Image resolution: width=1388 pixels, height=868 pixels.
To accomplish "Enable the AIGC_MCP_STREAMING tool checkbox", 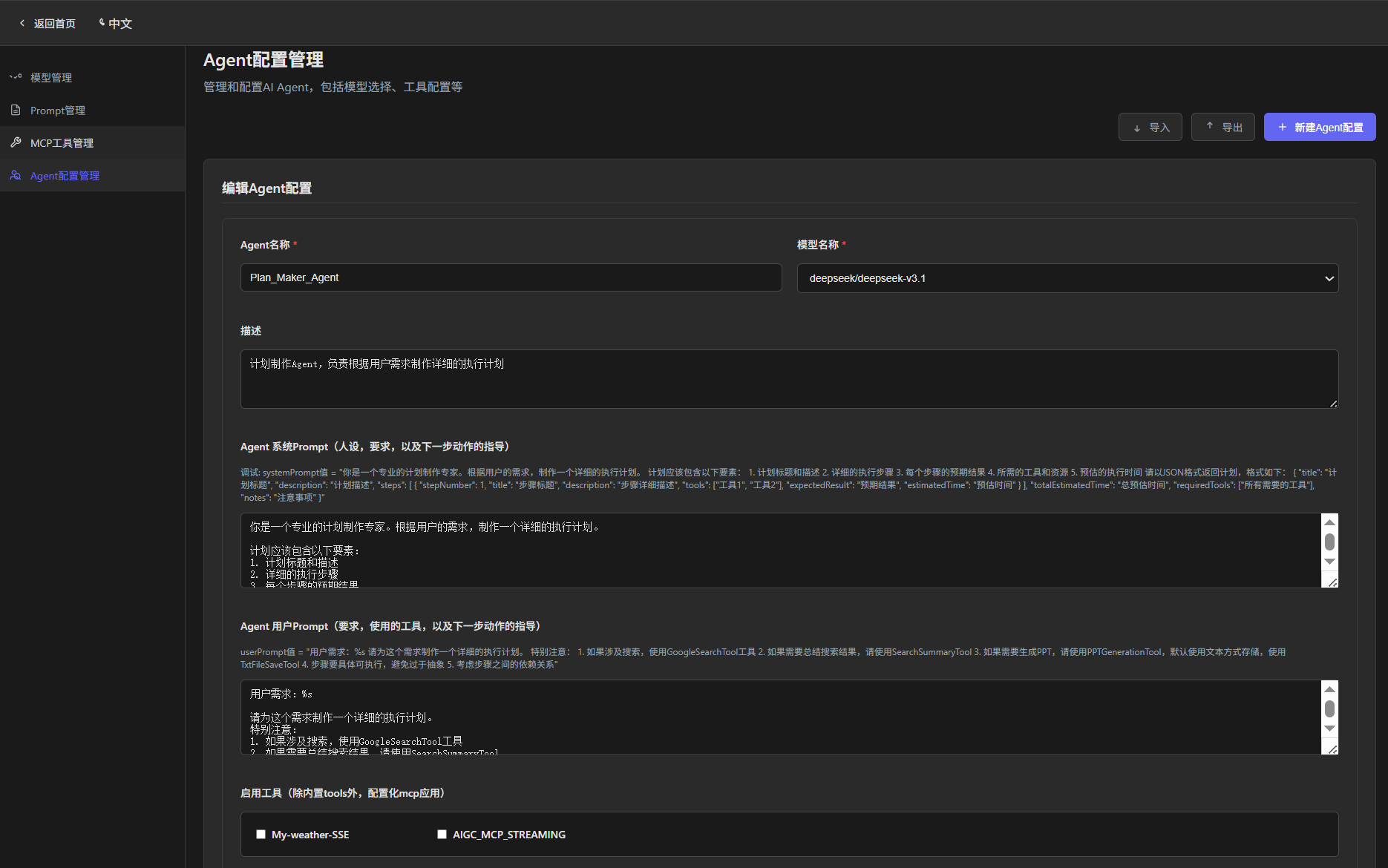I will coord(442,834).
